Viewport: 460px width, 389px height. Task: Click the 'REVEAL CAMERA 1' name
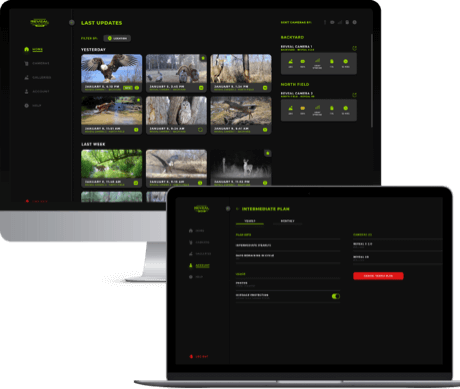296,47
